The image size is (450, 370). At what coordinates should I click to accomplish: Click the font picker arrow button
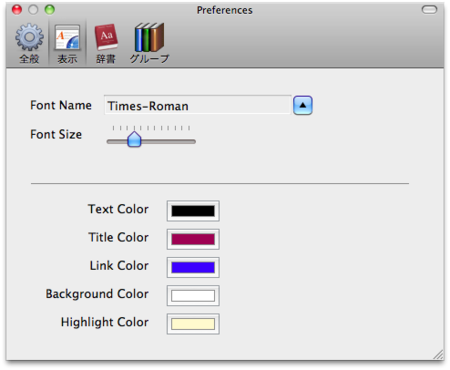[303, 105]
